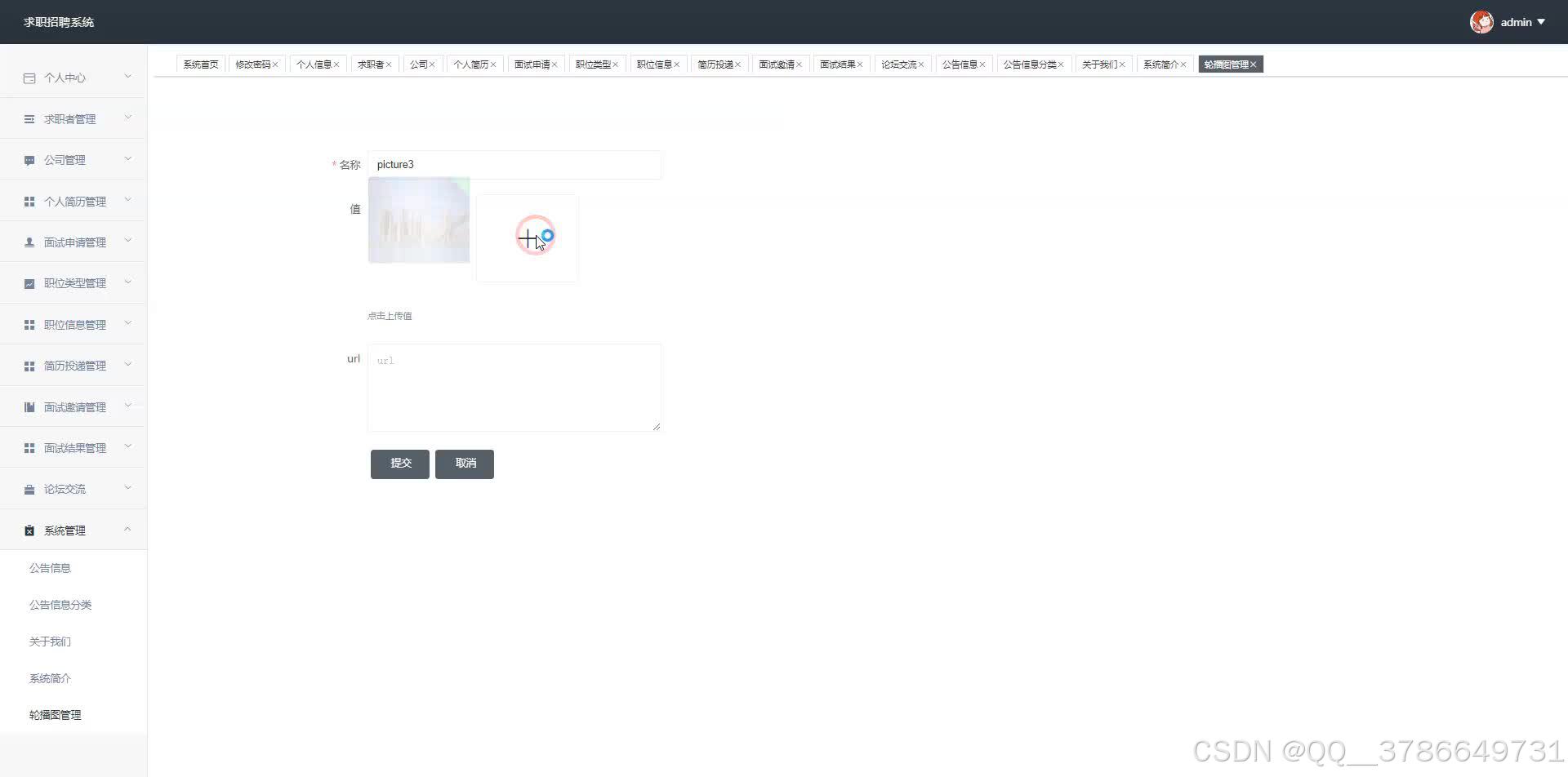Close the 面试申请 tab
This screenshot has width=1568, height=777.
click(555, 64)
